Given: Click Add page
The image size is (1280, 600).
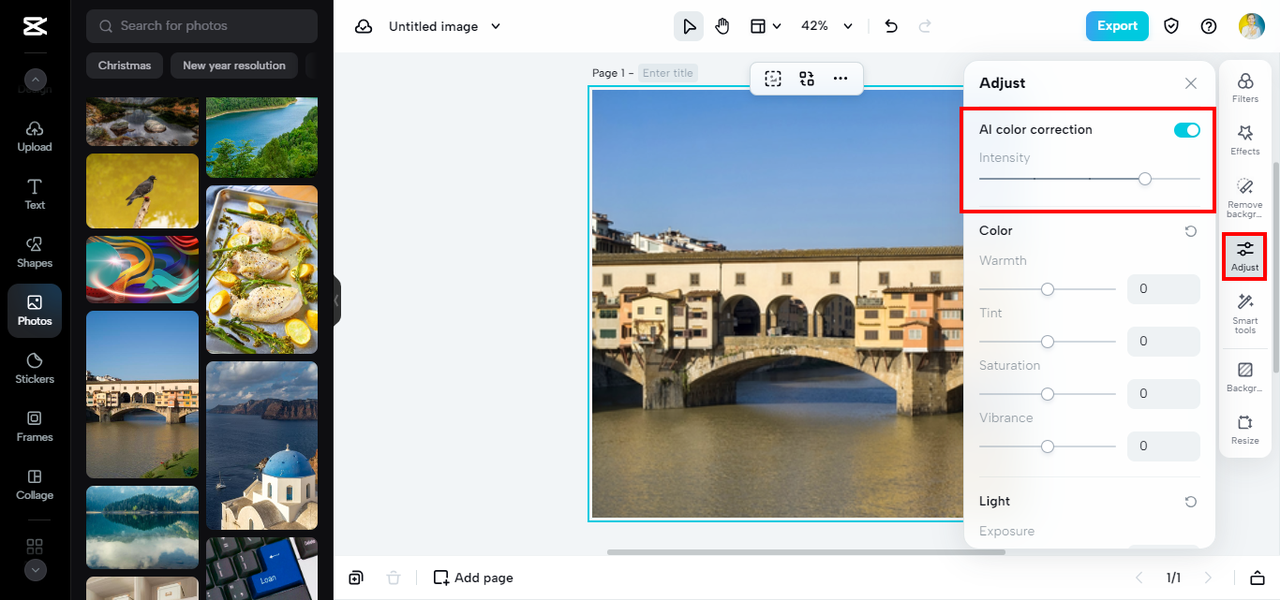Looking at the screenshot, I should [x=473, y=577].
